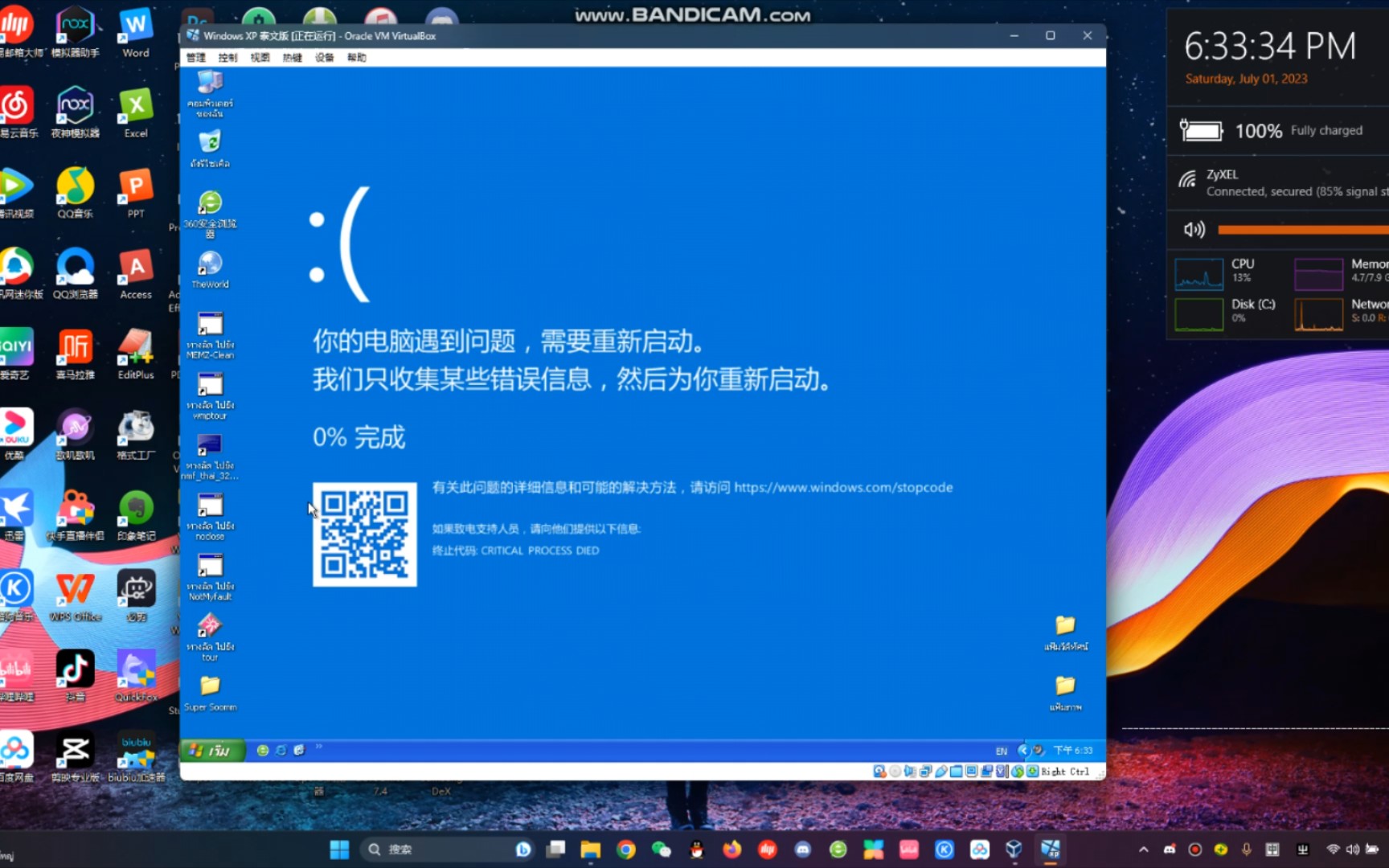Open Task View on host taskbar
This screenshot has height=868, width=1389.
pyautogui.click(x=555, y=850)
